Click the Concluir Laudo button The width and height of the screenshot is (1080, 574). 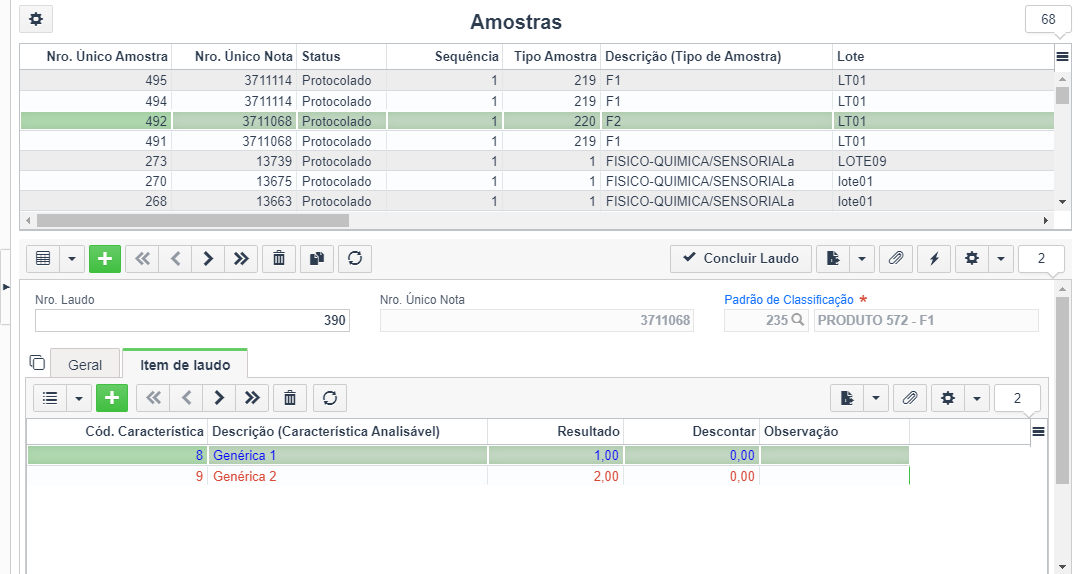(741, 258)
